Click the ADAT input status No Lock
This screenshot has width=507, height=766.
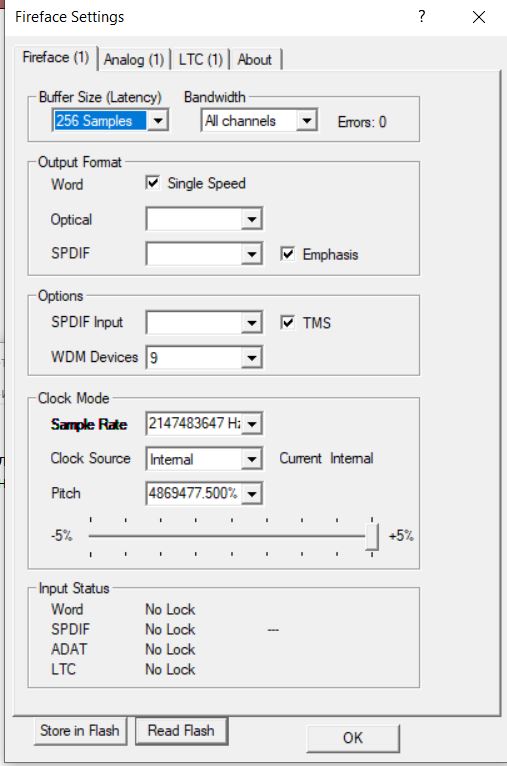point(170,649)
